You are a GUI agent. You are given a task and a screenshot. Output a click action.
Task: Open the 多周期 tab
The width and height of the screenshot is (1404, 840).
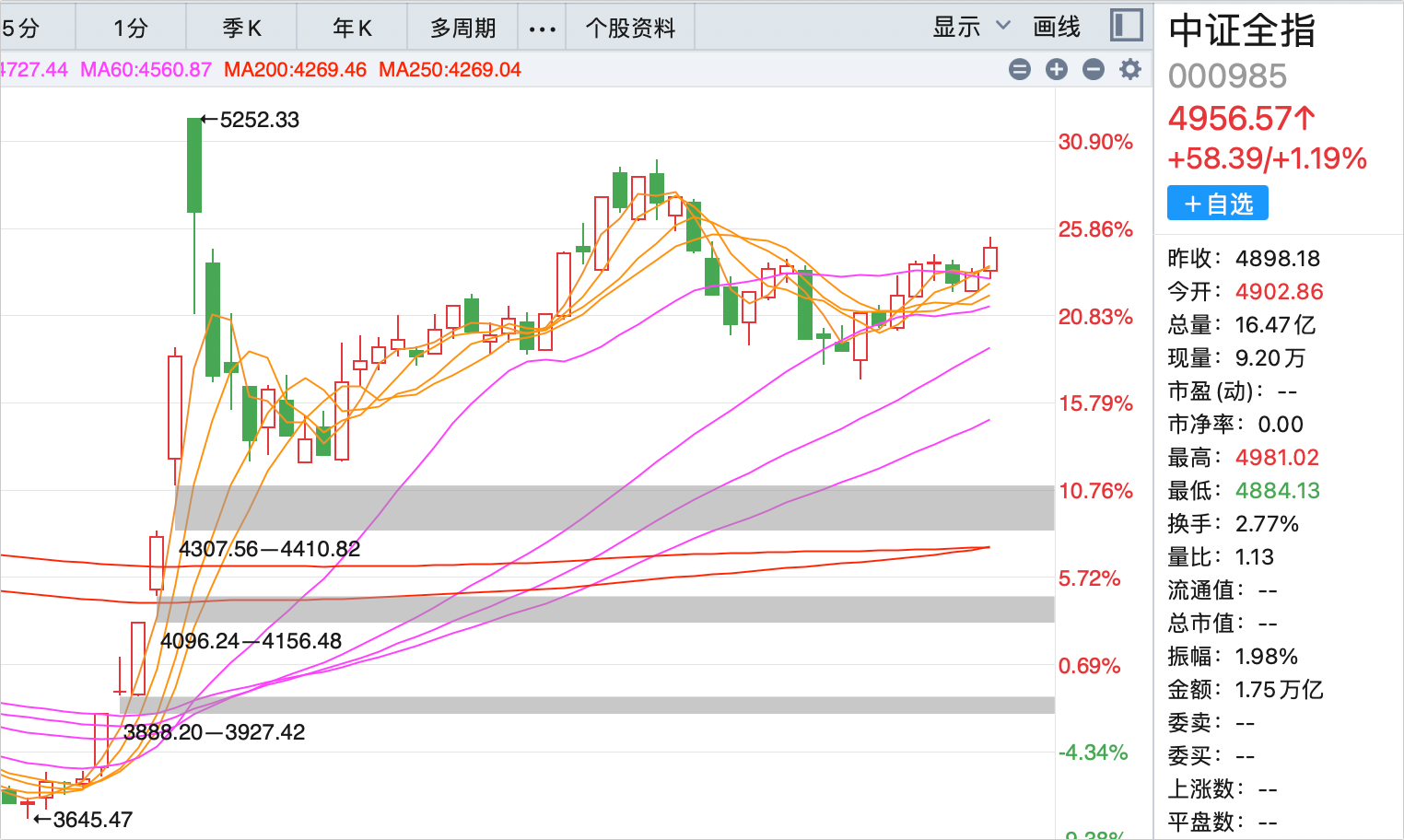click(x=462, y=29)
